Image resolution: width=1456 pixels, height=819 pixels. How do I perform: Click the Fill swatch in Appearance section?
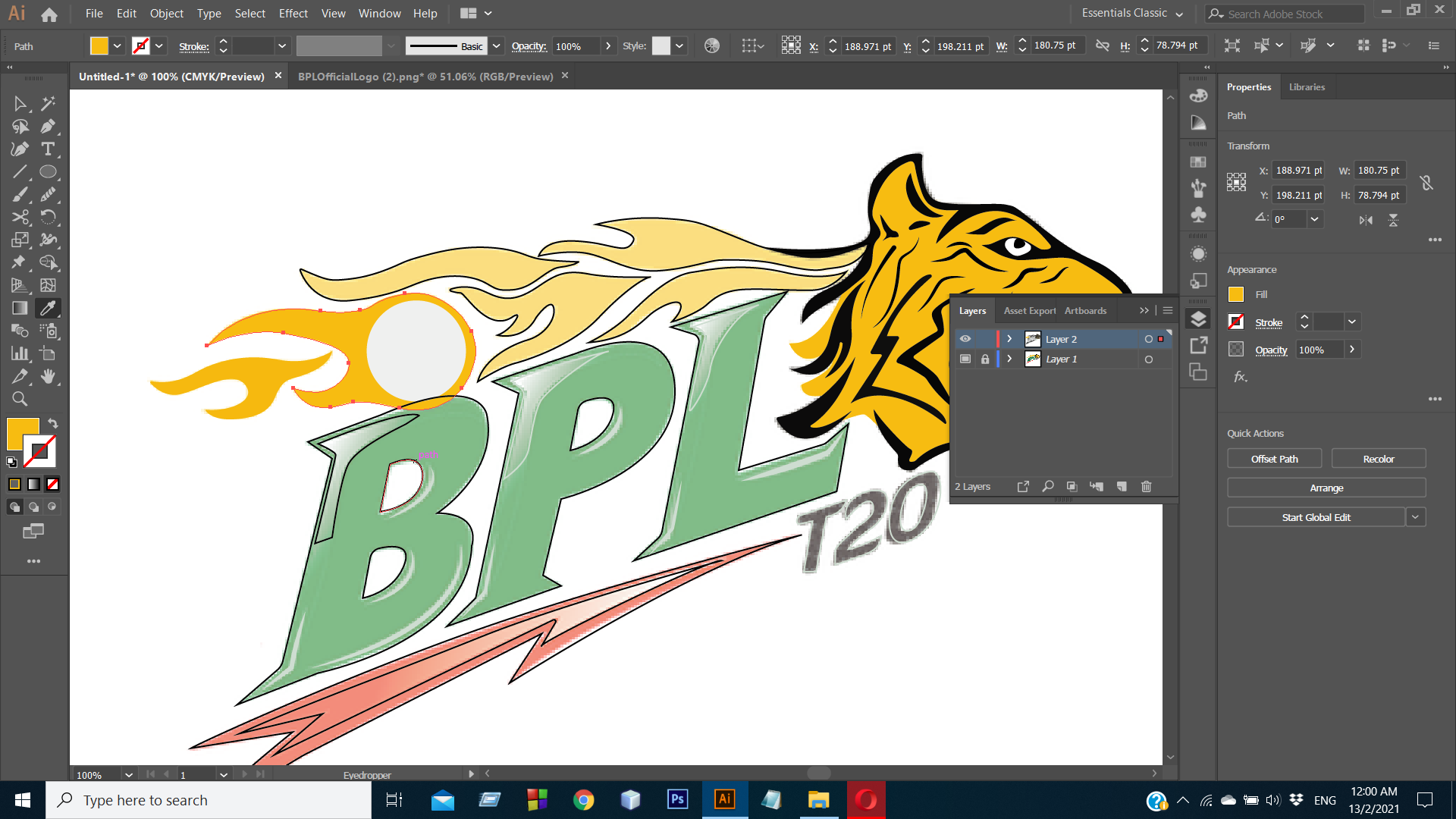[1236, 295]
